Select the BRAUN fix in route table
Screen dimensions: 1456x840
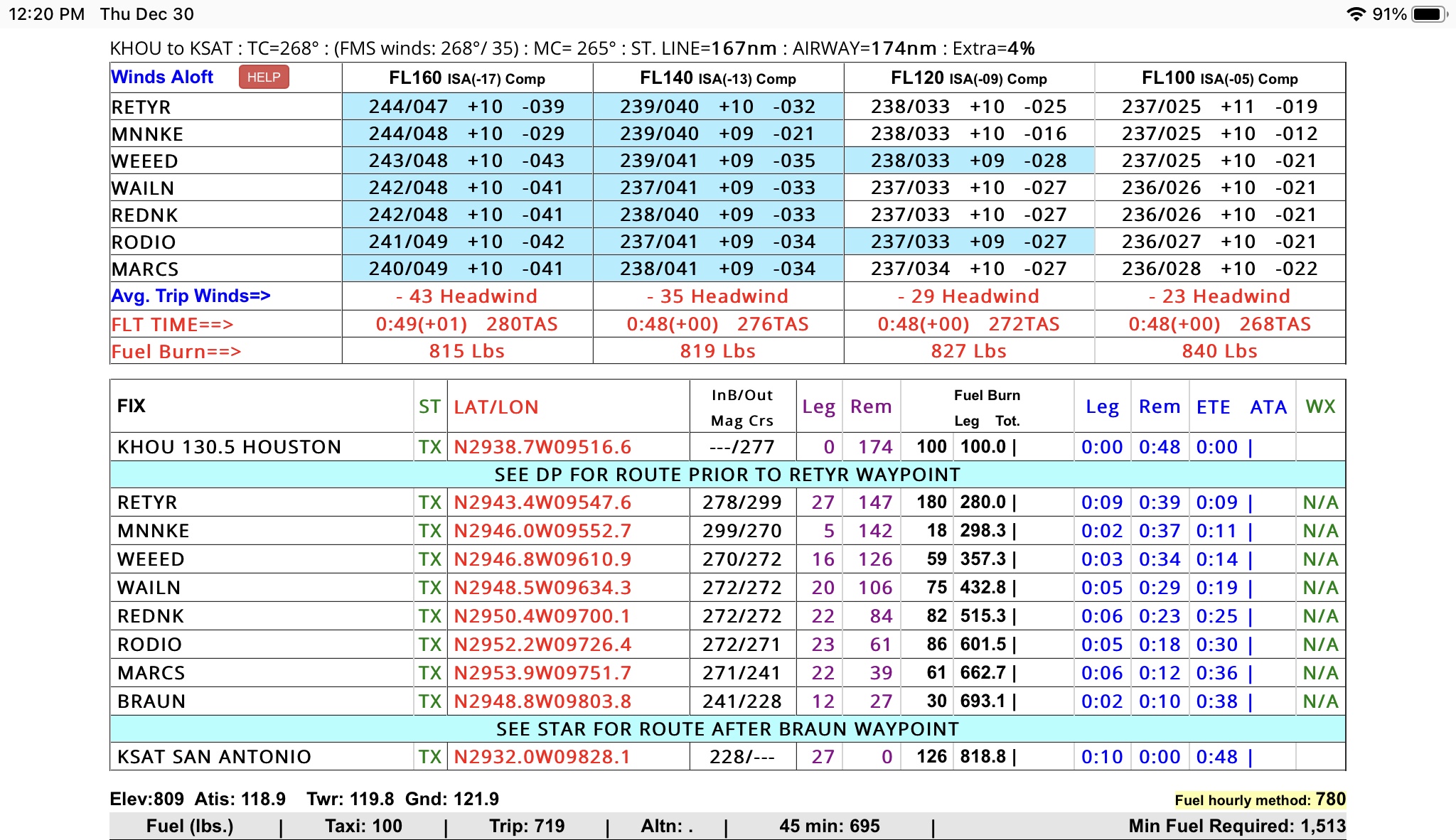[151, 701]
